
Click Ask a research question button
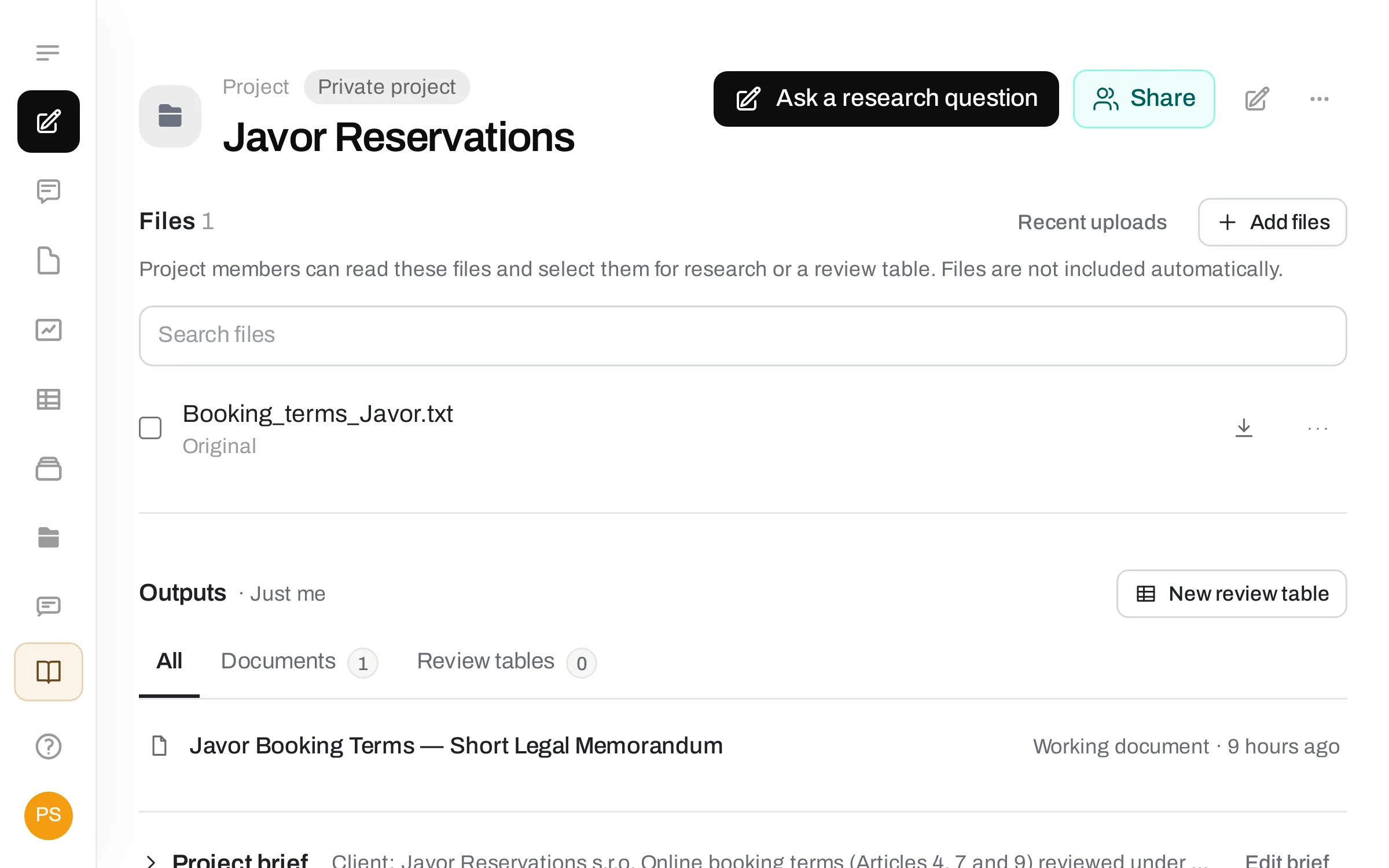(886, 99)
